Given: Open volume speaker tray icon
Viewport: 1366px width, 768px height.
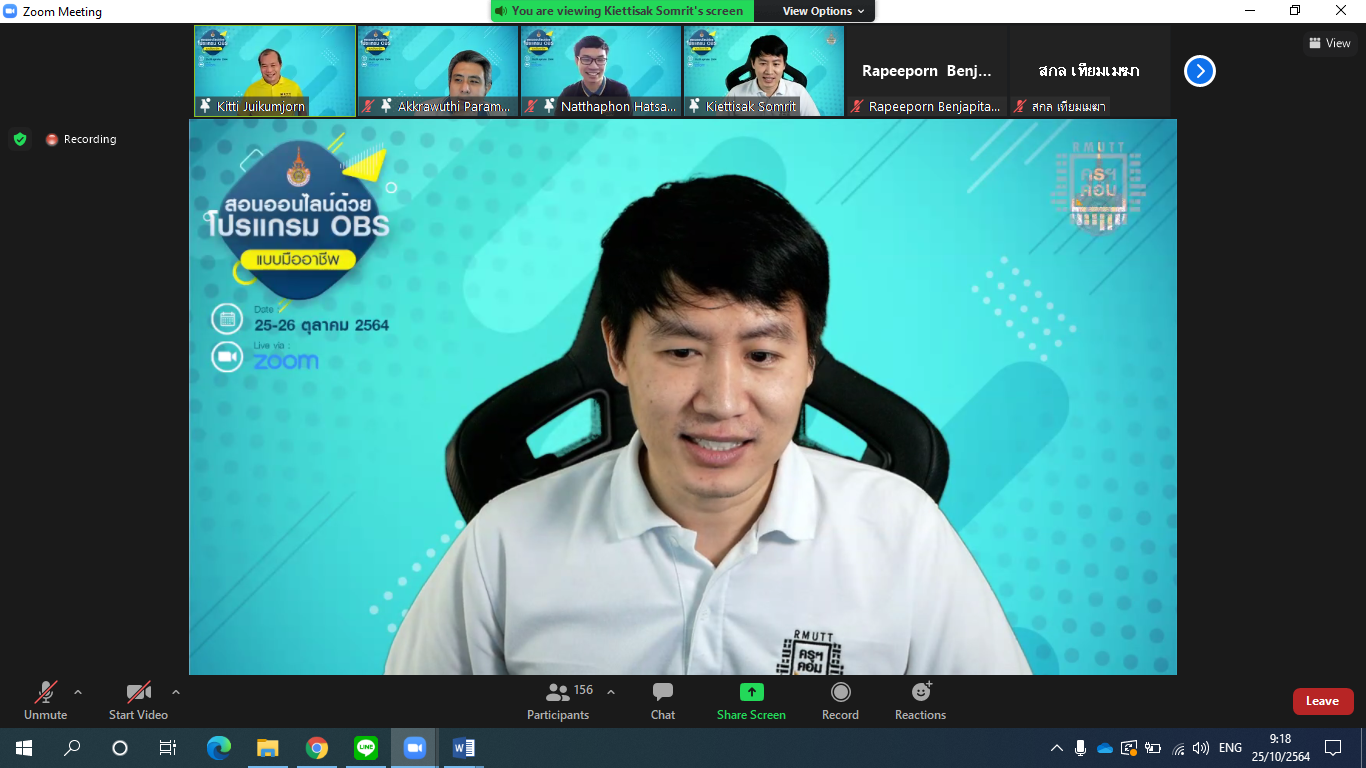Looking at the screenshot, I should (1201, 748).
